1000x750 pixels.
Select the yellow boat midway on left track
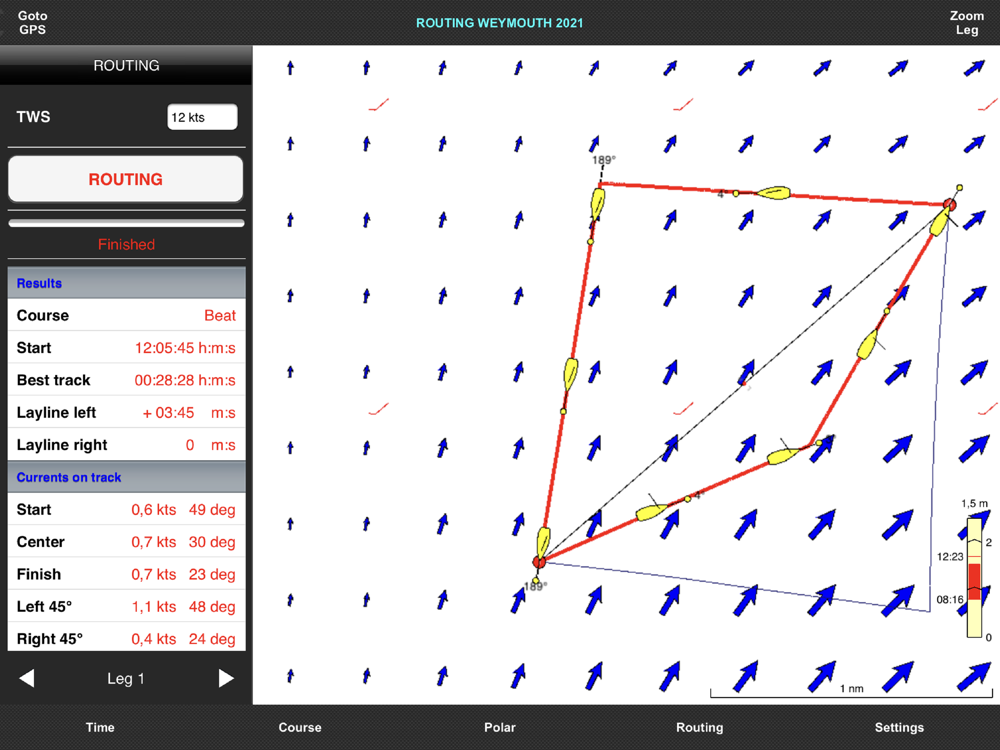pyautogui.click(x=570, y=374)
